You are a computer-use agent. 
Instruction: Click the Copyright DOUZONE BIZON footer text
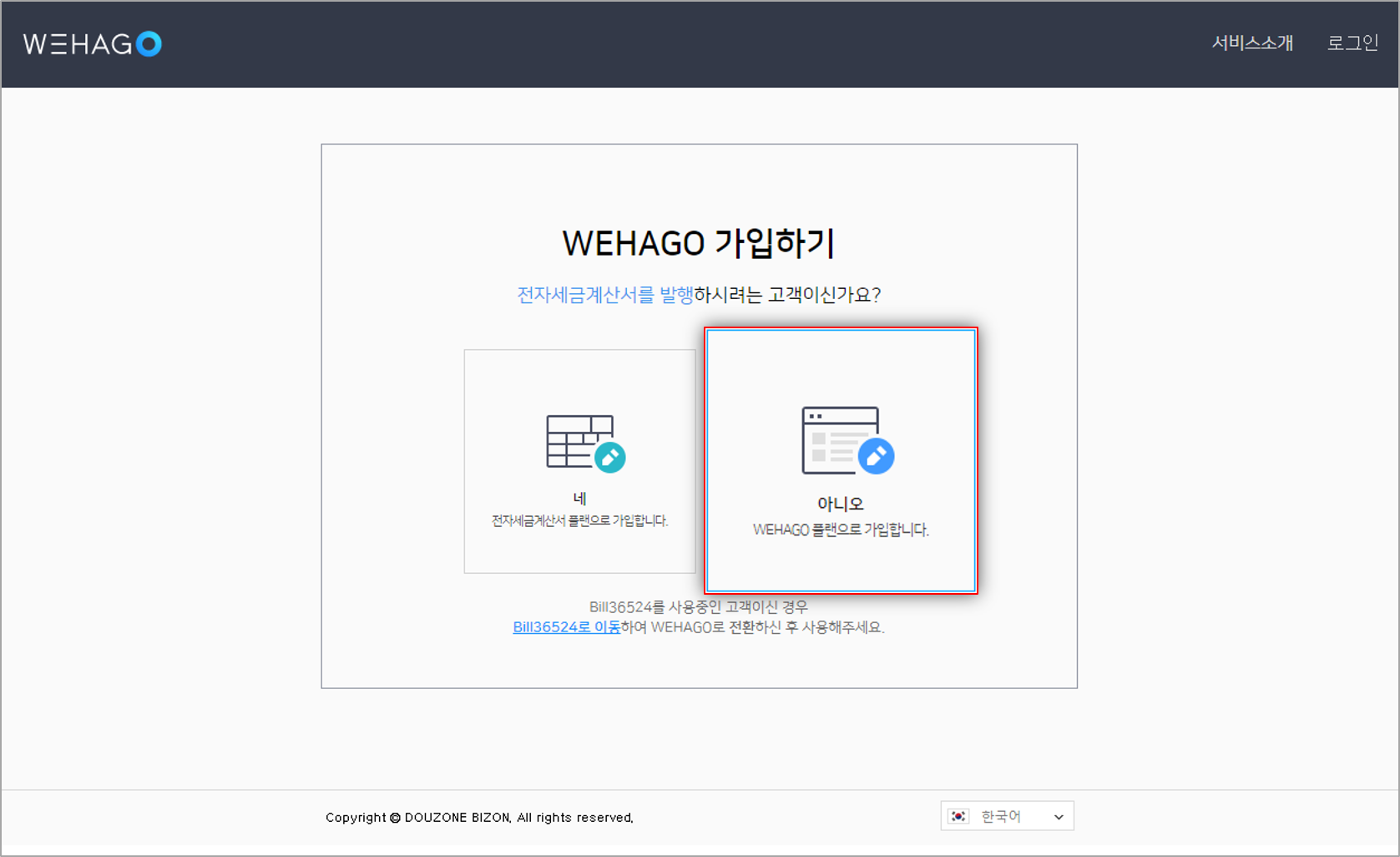[480, 817]
